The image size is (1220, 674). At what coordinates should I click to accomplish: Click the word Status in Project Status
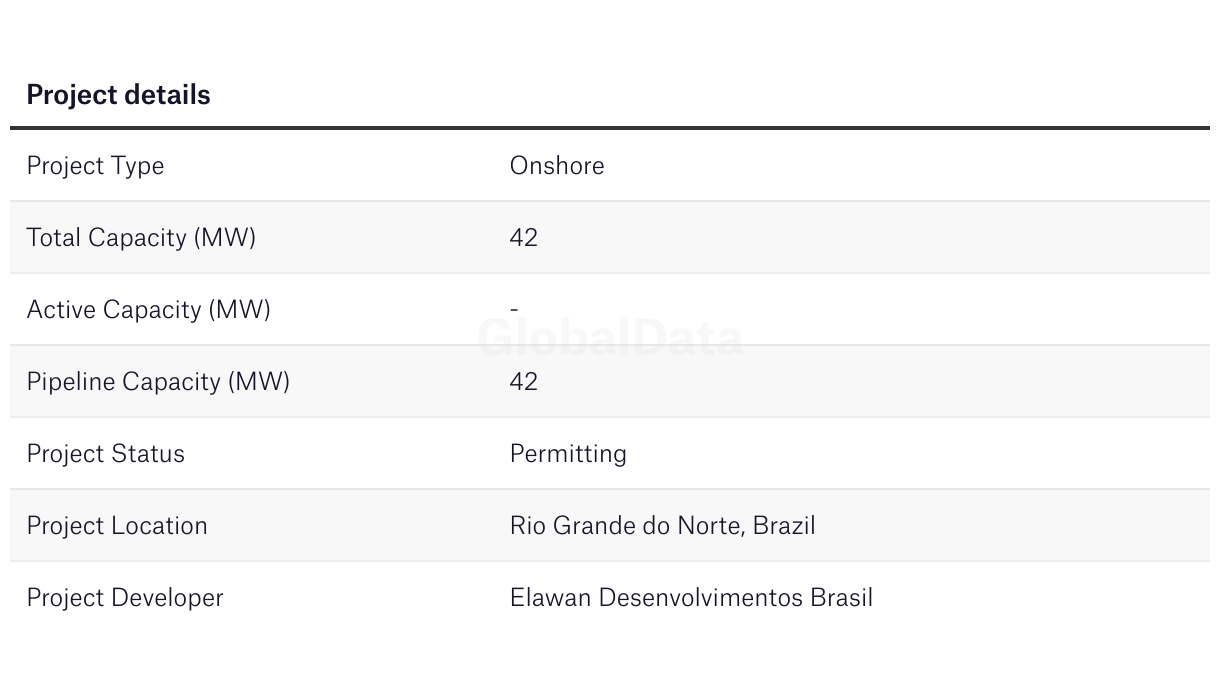pyautogui.click(x=148, y=454)
